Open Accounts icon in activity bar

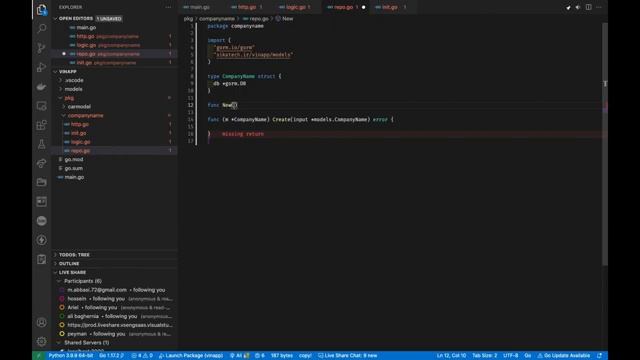point(41,322)
